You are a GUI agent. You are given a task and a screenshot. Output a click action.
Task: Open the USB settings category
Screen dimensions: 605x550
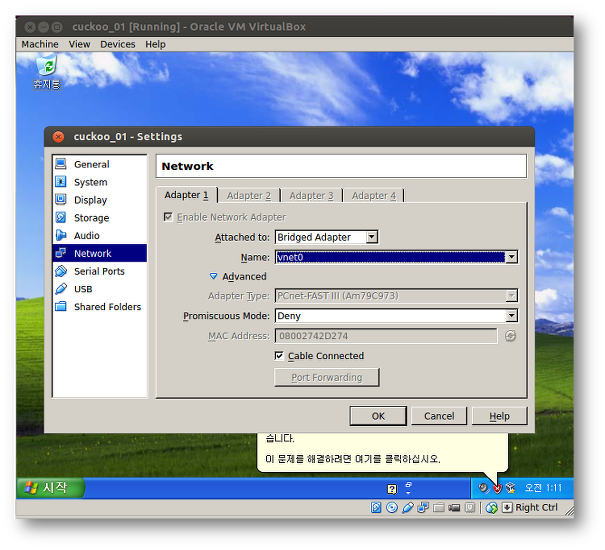(x=100, y=289)
